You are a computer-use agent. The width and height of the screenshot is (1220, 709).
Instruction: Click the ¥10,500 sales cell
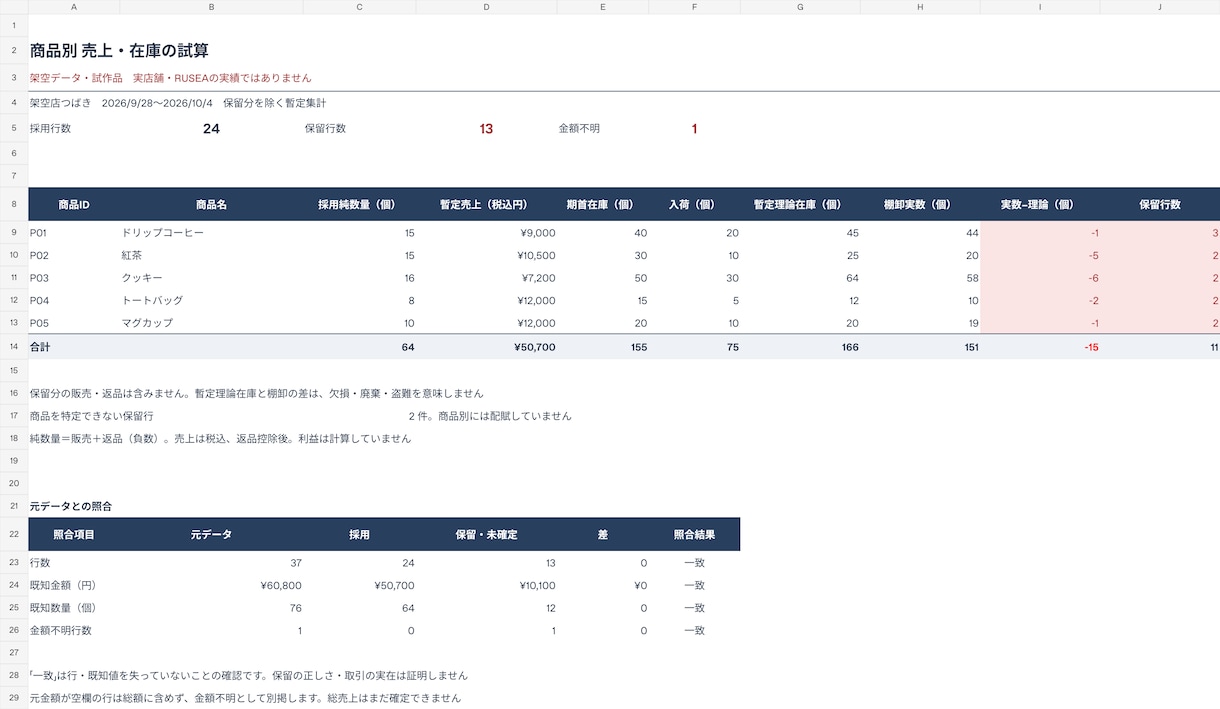487,256
